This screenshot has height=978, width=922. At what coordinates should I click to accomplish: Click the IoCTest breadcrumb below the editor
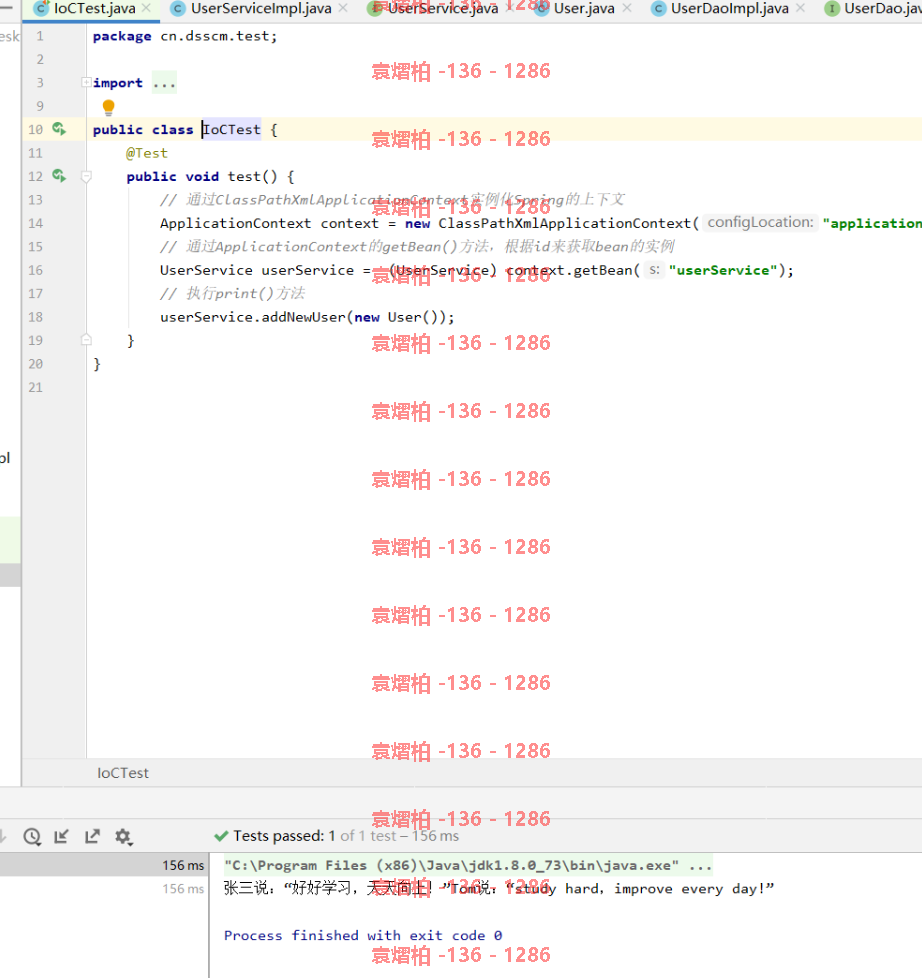click(123, 773)
